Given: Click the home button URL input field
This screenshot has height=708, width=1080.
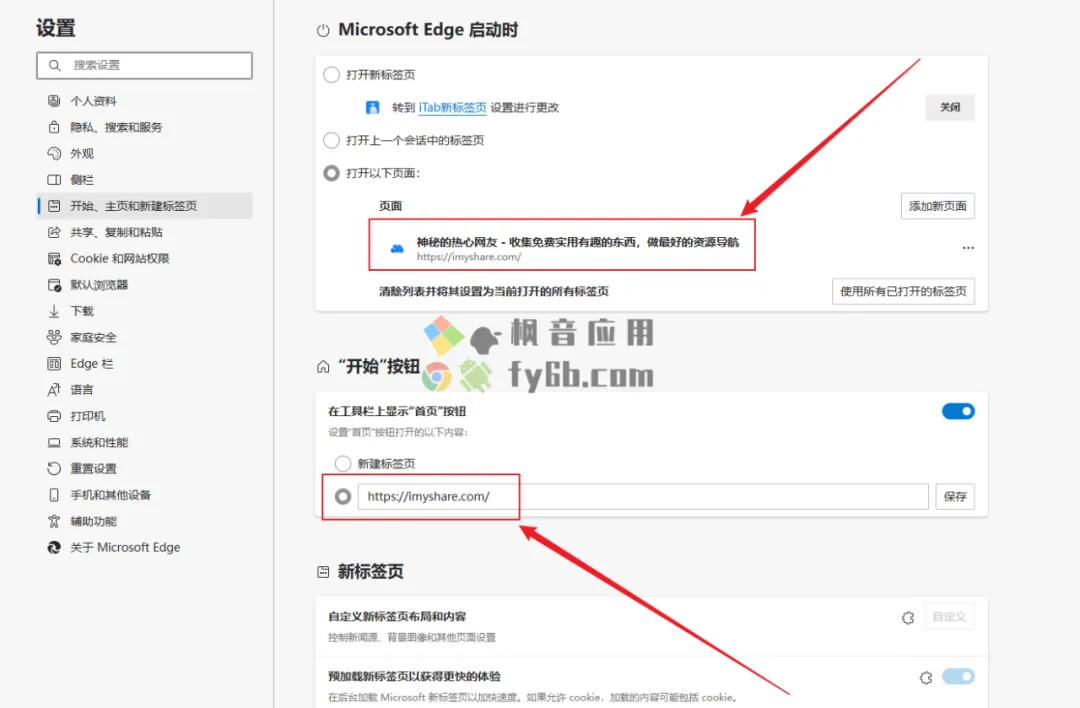Looking at the screenshot, I should pos(643,497).
